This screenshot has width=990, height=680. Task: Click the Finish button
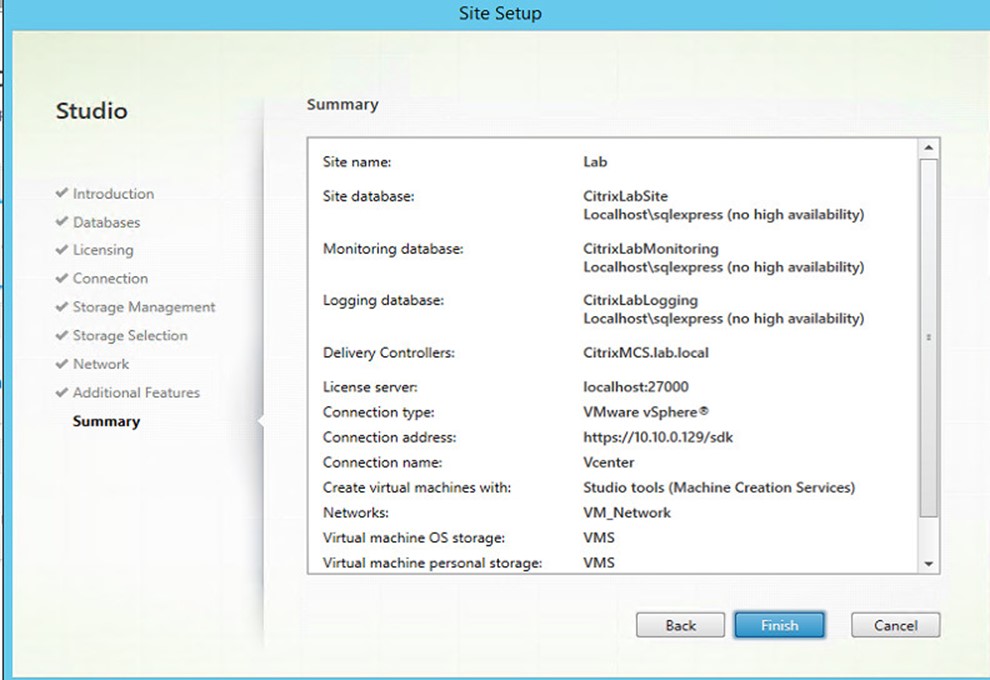coord(779,625)
